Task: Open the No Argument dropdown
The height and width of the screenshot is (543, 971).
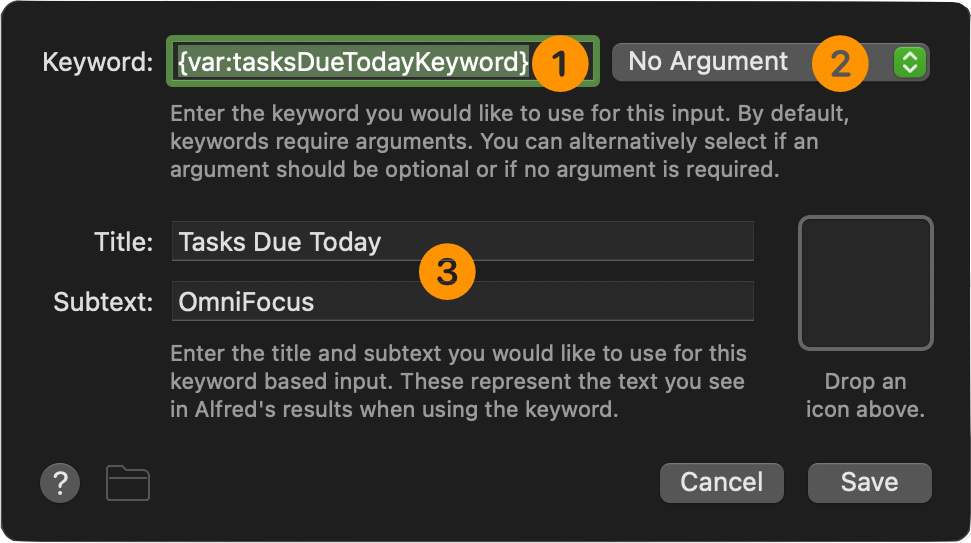Action: tap(740, 62)
